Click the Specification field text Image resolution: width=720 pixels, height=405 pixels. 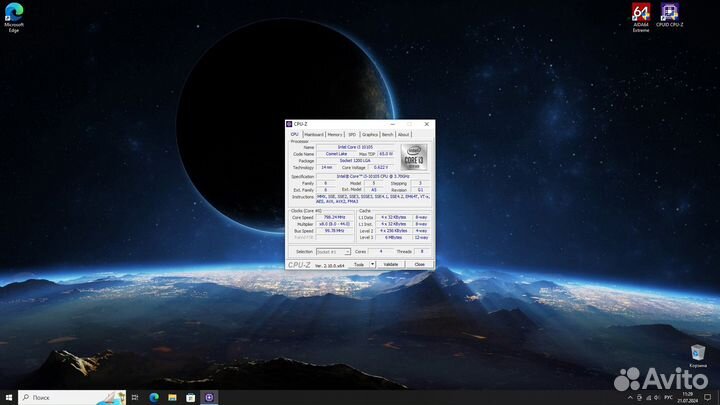pos(373,176)
